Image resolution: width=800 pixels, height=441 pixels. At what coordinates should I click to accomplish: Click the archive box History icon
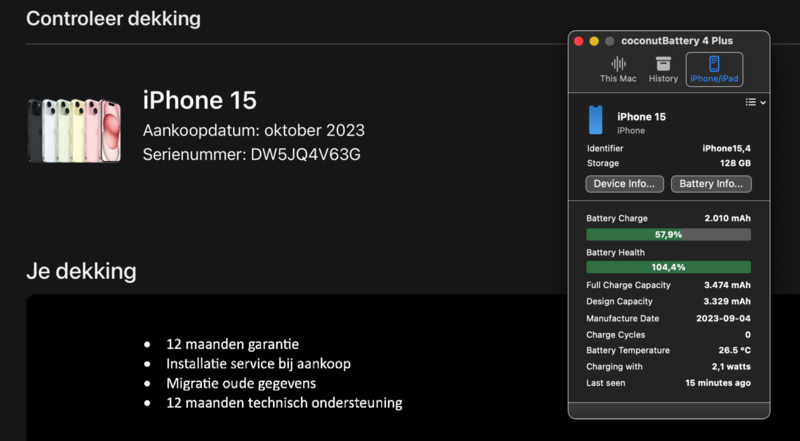pyautogui.click(x=663, y=64)
